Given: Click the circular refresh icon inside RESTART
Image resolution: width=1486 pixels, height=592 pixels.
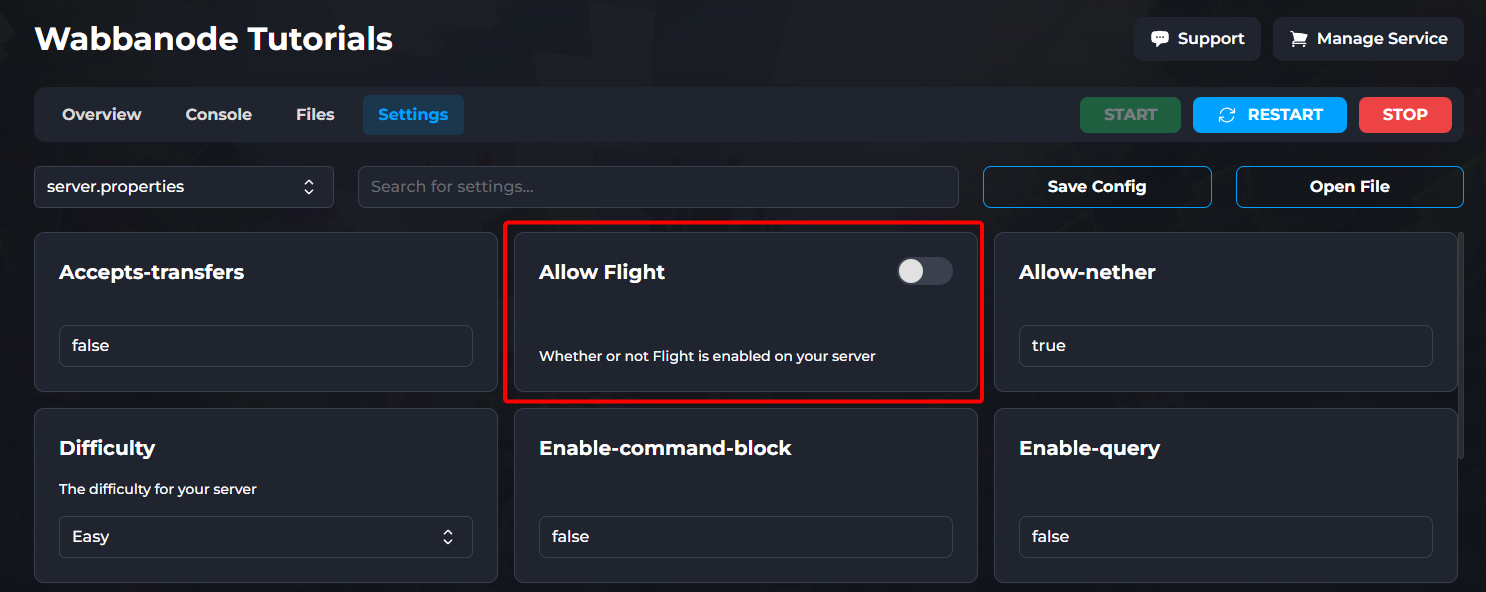Looking at the screenshot, I should pos(1228,114).
